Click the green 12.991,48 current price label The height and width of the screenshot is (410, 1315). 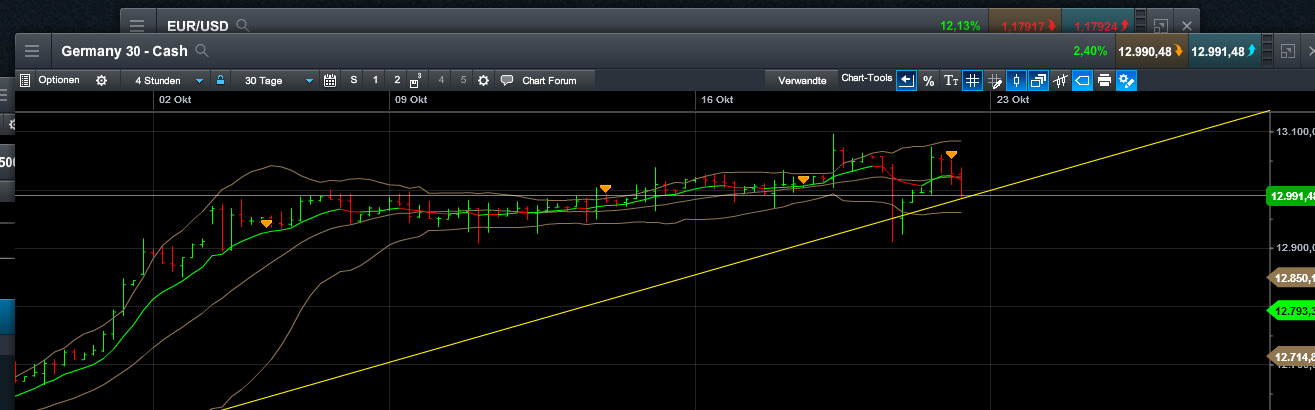coord(1290,196)
